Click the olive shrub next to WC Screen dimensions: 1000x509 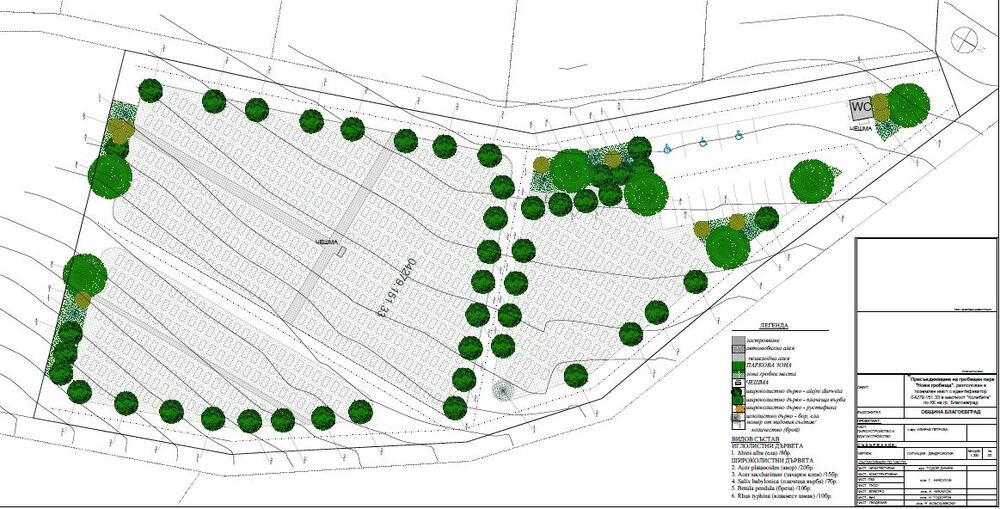tap(881, 106)
